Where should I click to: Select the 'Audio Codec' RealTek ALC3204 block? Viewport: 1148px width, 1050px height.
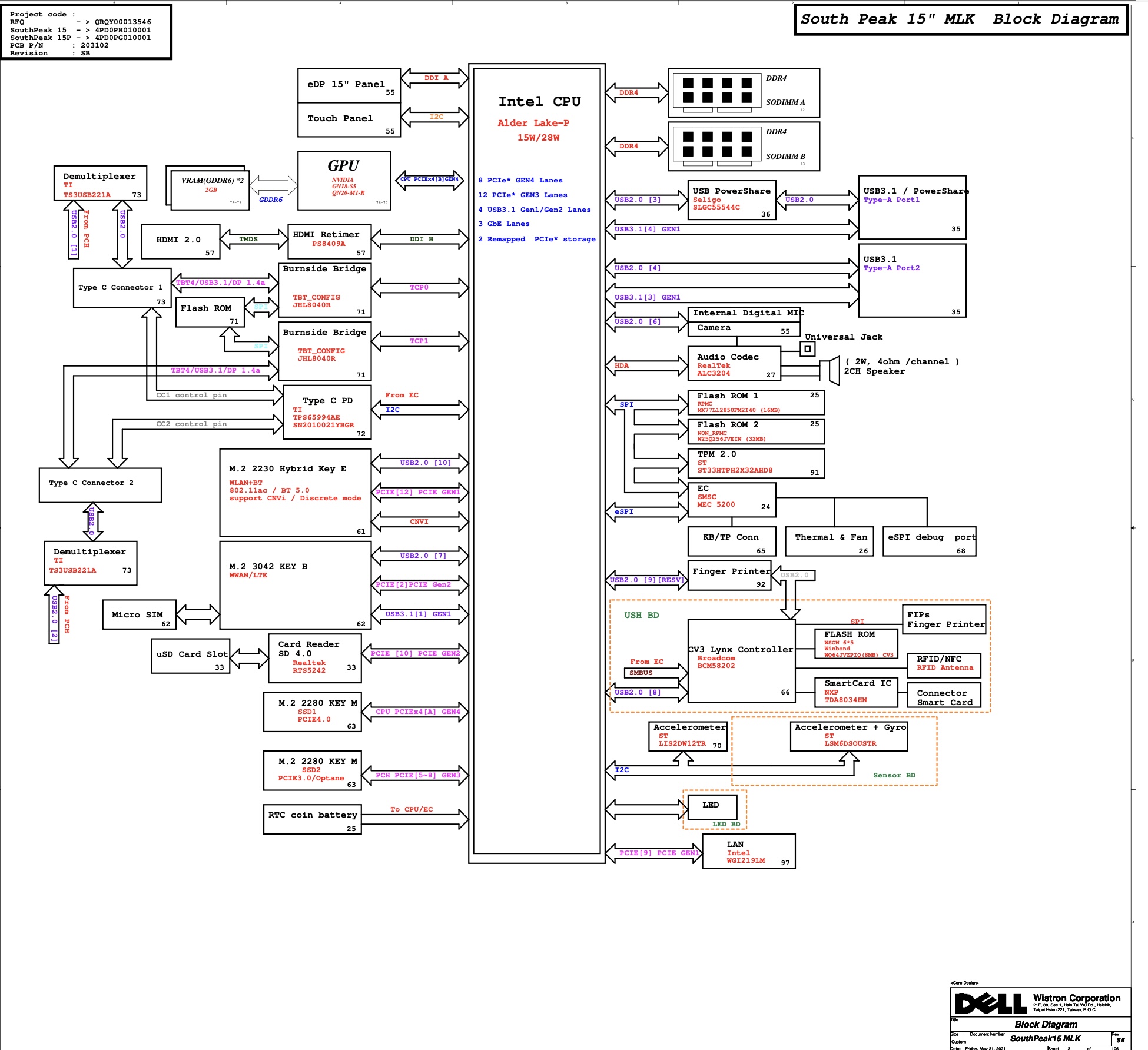click(x=735, y=364)
